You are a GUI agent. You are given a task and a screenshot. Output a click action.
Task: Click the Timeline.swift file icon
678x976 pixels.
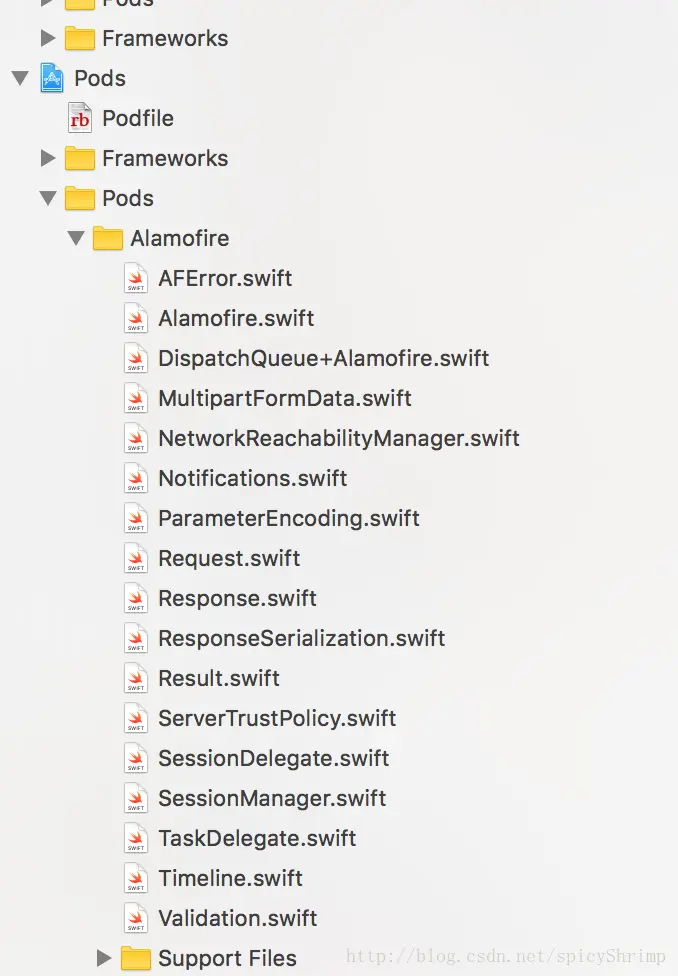[x=136, y=878]
